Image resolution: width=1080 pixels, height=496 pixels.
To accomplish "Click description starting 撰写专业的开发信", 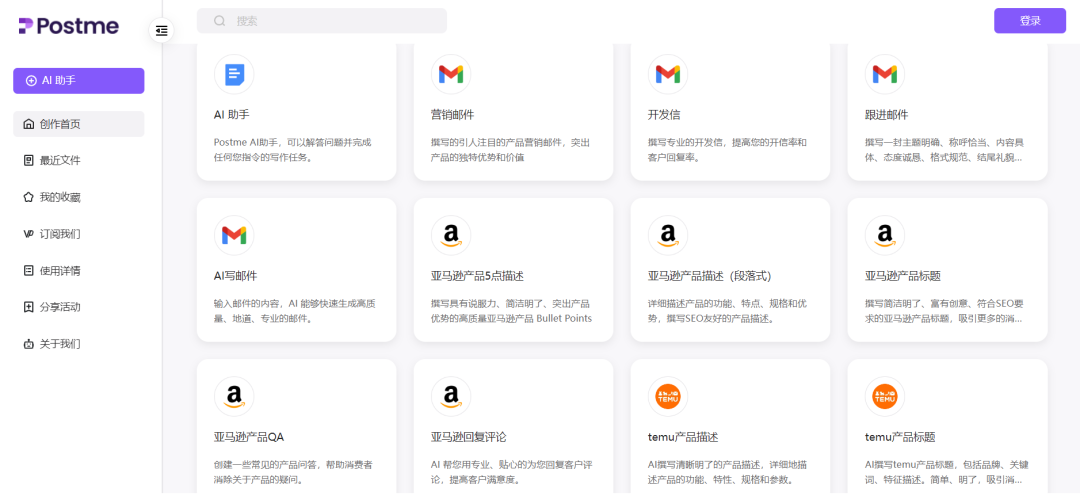I will (727, 149).
